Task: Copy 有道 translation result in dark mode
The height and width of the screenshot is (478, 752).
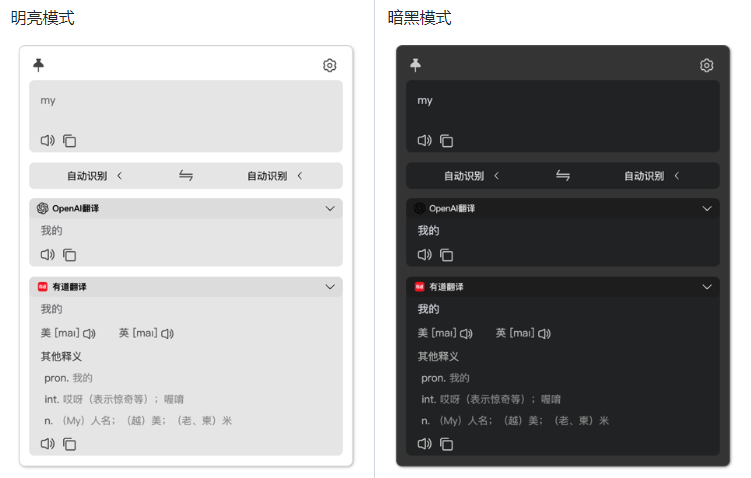Action: 446,444
